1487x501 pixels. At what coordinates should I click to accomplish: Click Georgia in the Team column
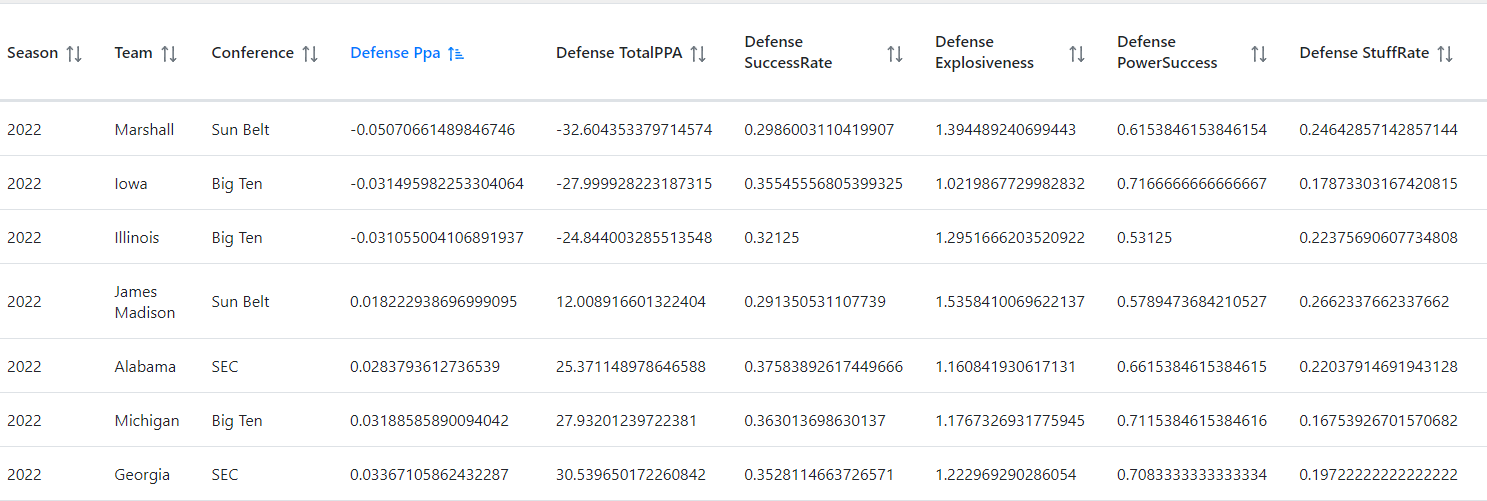pos(142,475)
